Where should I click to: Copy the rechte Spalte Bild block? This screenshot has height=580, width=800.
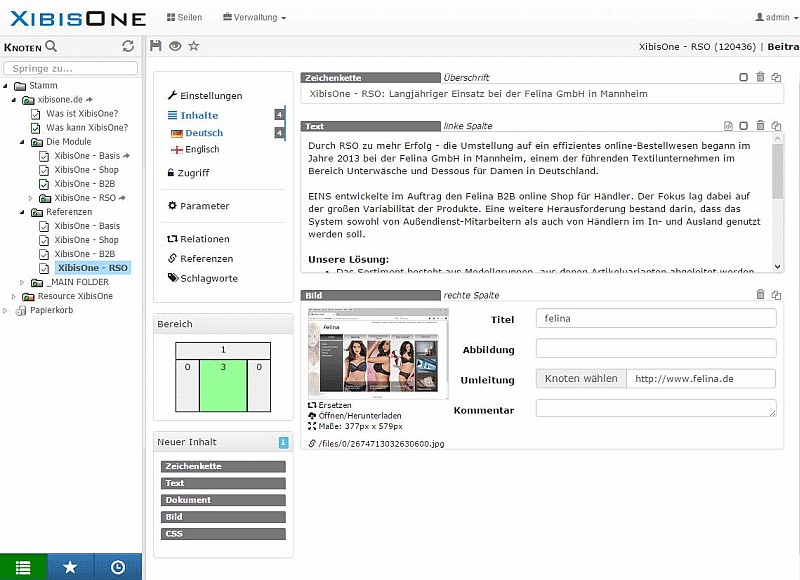coord(776,294)
